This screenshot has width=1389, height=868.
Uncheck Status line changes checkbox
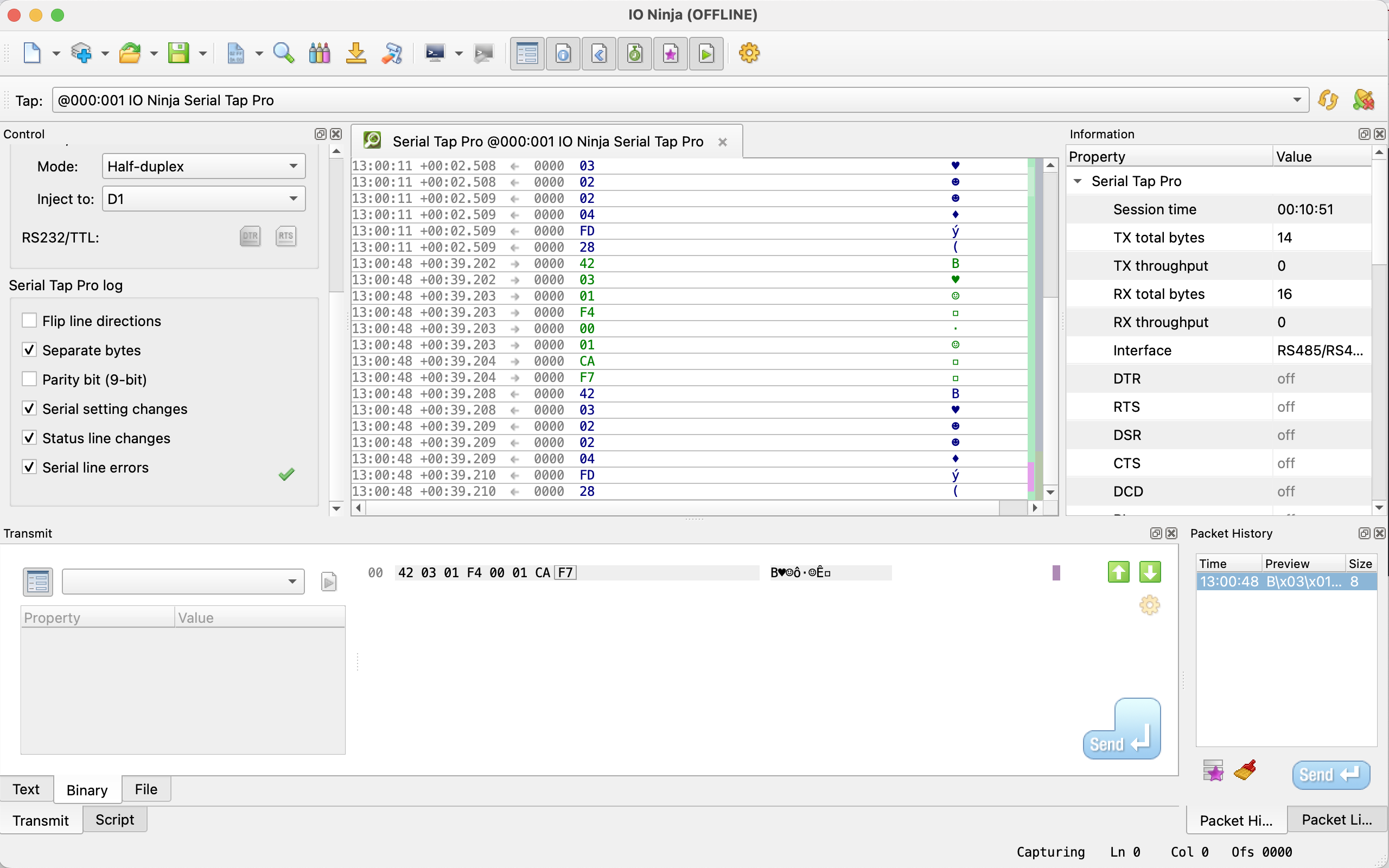pyautogui.click(x=29, y=437)
